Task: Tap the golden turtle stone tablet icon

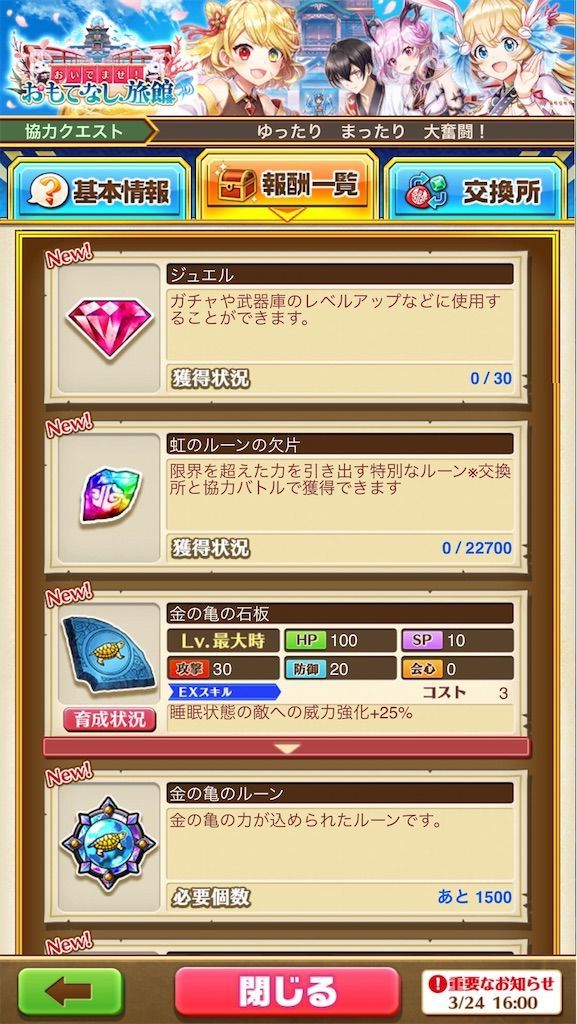Action: coord(108,653)
